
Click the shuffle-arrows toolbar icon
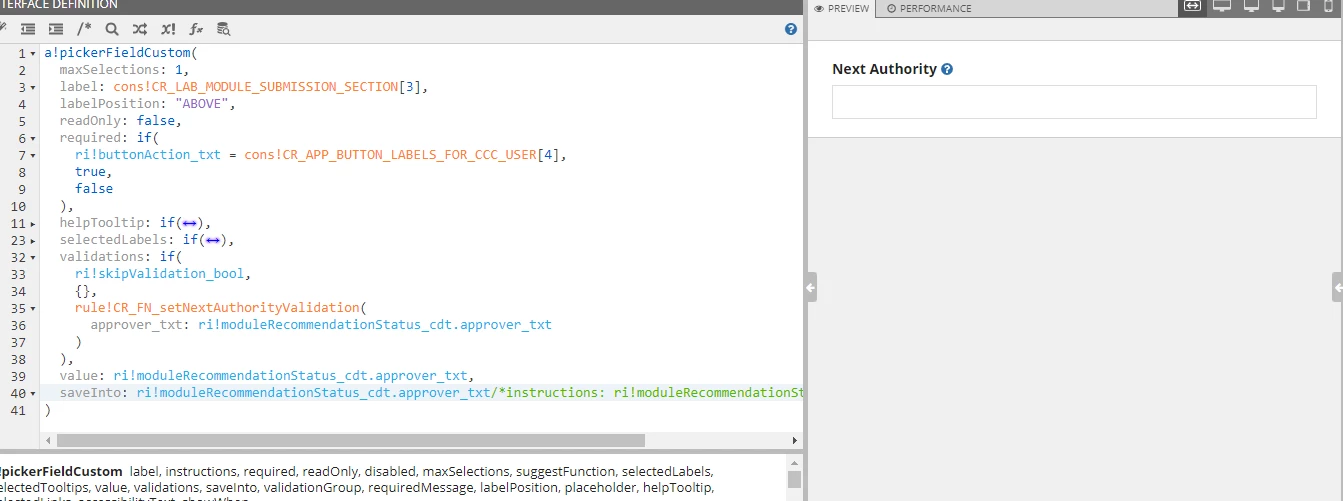pos(140,29)
